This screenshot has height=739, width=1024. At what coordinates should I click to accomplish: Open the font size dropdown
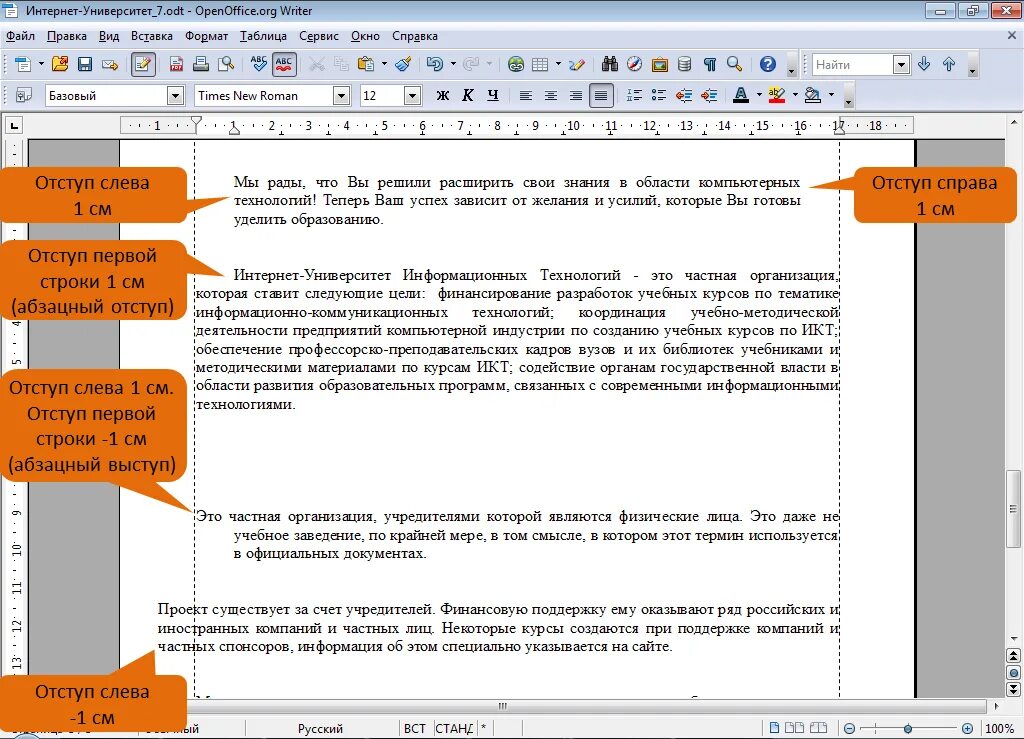click(412, 96)
